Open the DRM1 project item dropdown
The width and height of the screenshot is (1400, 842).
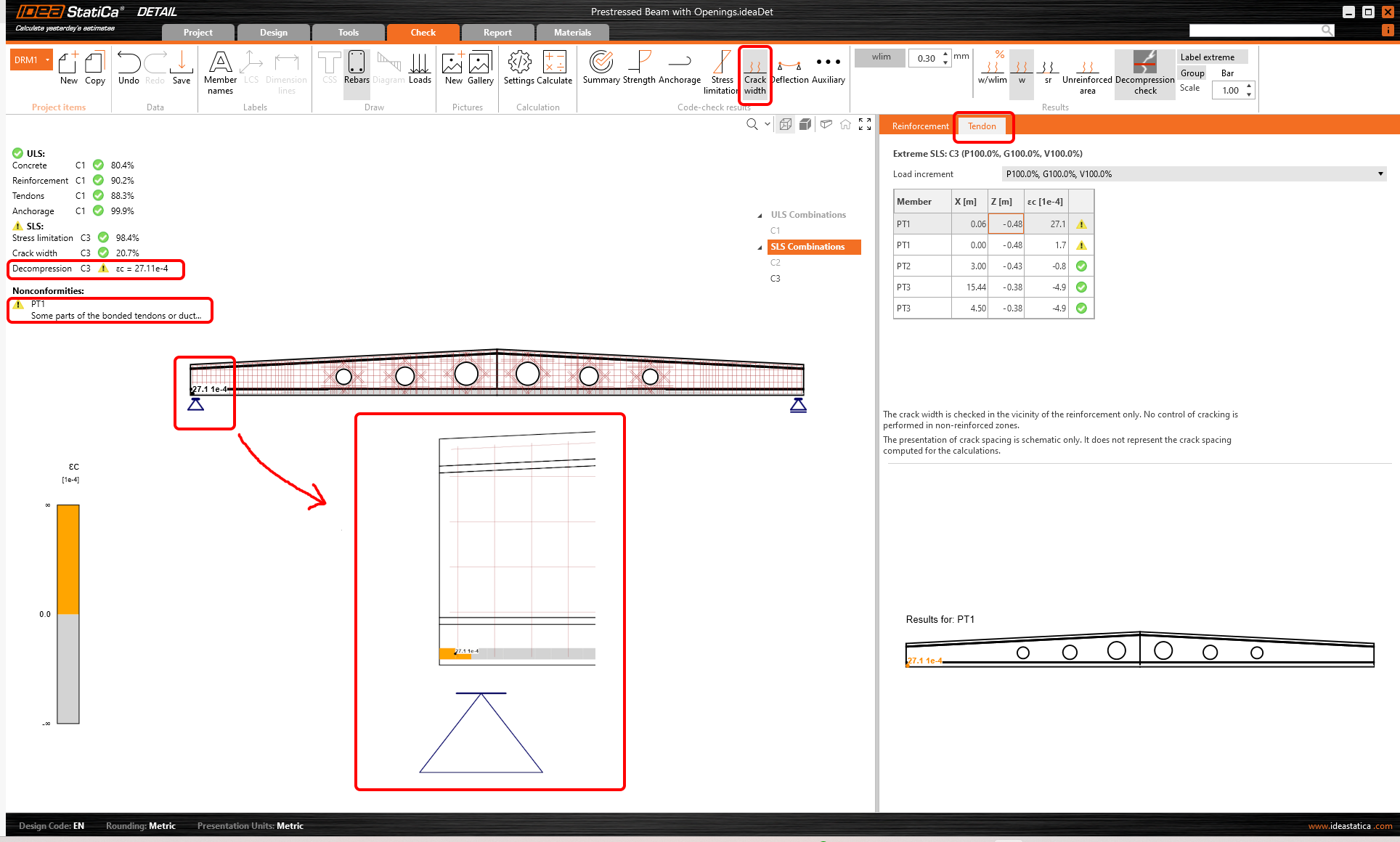(x=48, y=60)
